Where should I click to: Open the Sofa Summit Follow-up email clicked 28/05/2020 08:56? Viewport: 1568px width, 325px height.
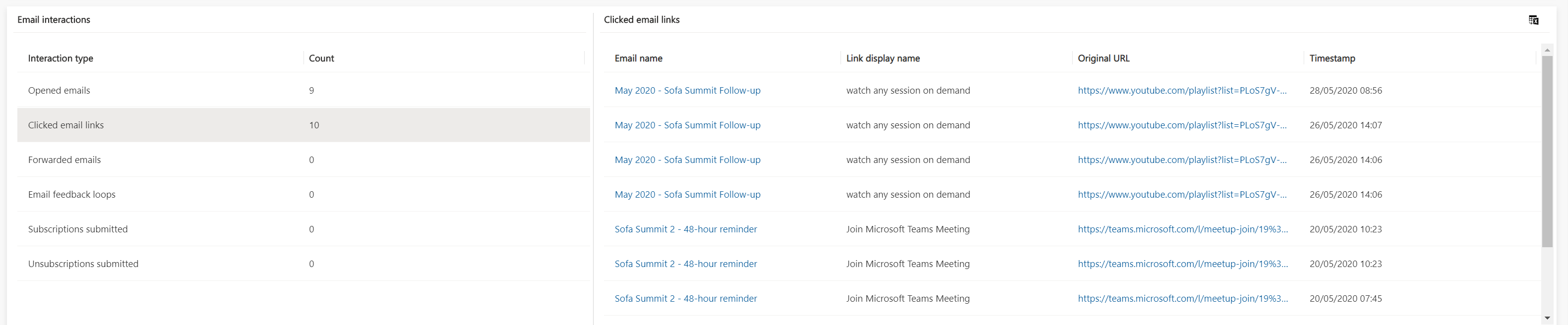[687, 90]
